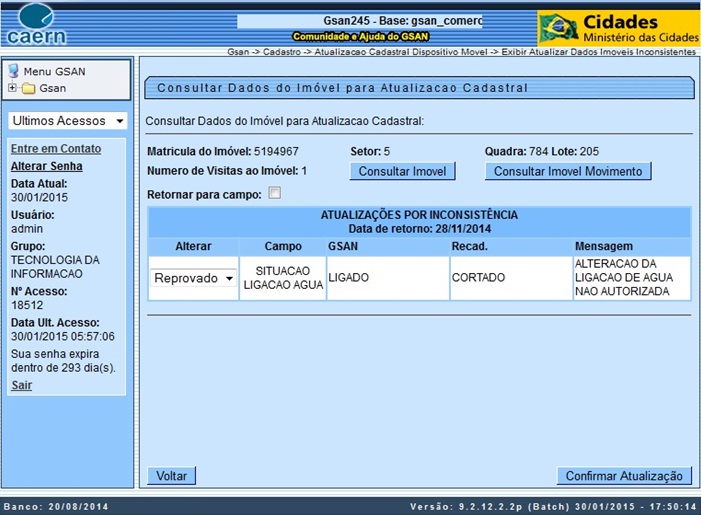Open the Reprovado status dropdown
The image size is (701, 515).
[x=193, y=278]
